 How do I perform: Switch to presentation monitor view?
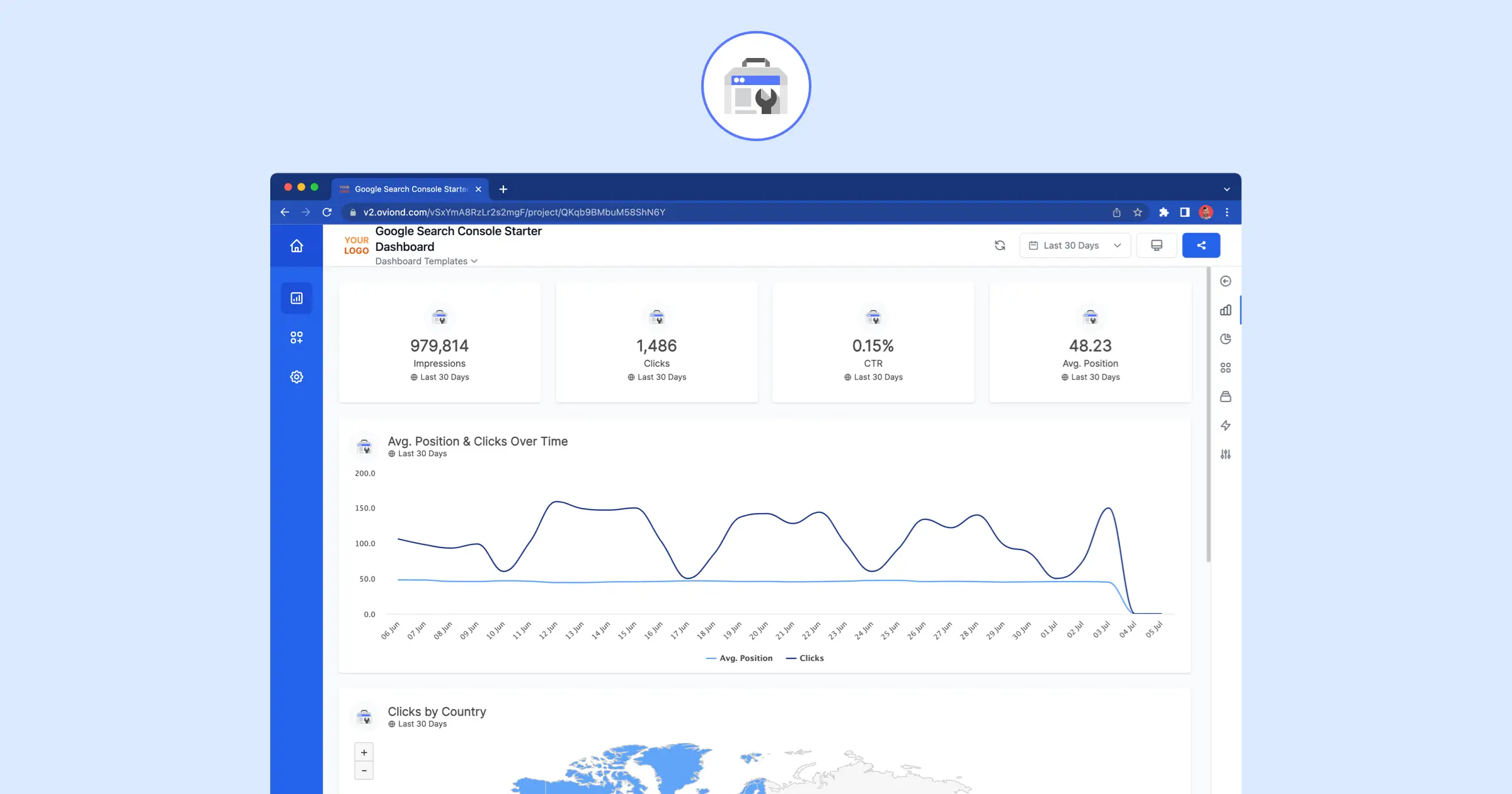(x=1157, y=246)
